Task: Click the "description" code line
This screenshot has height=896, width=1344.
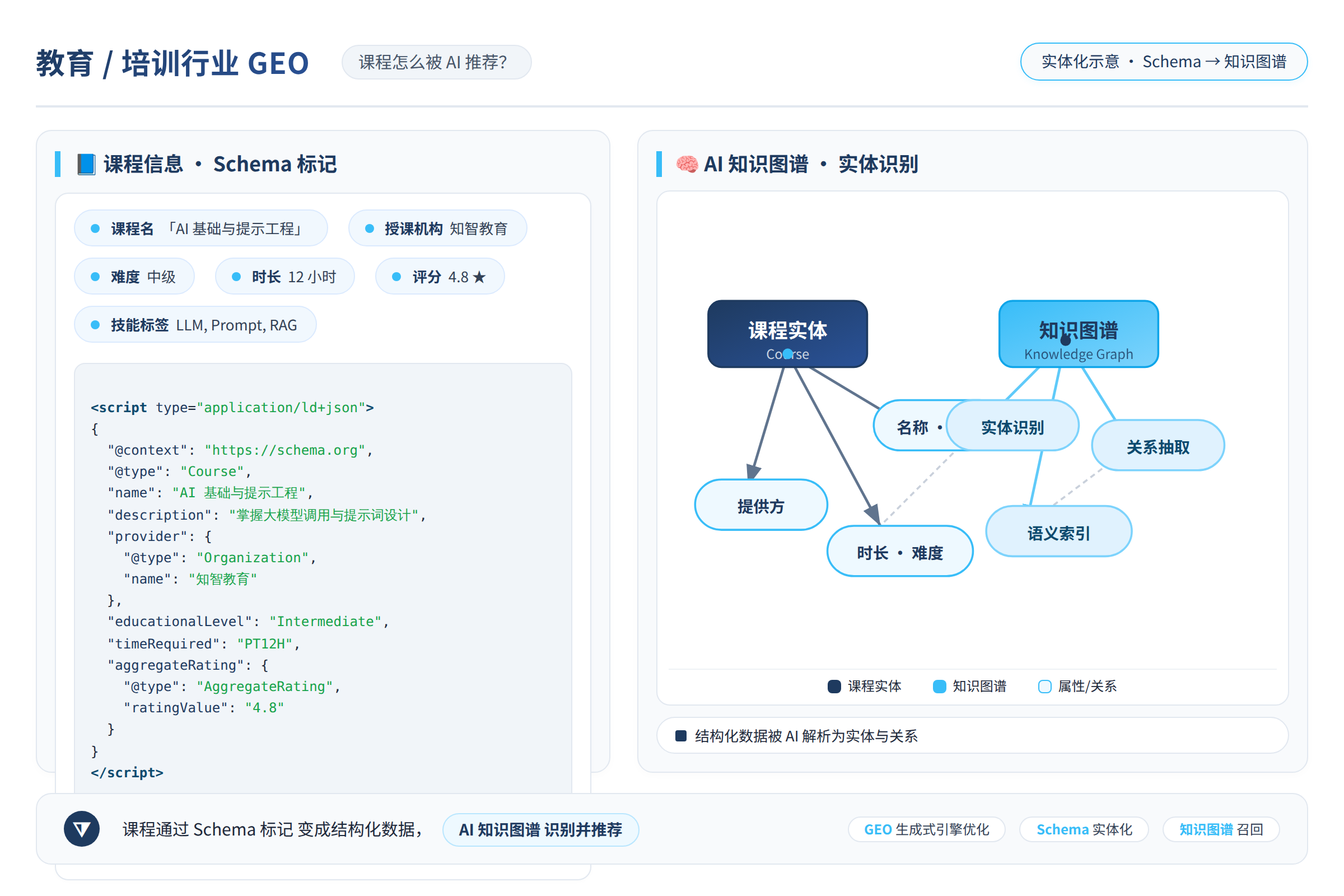Action: click(x=267, y=515)
